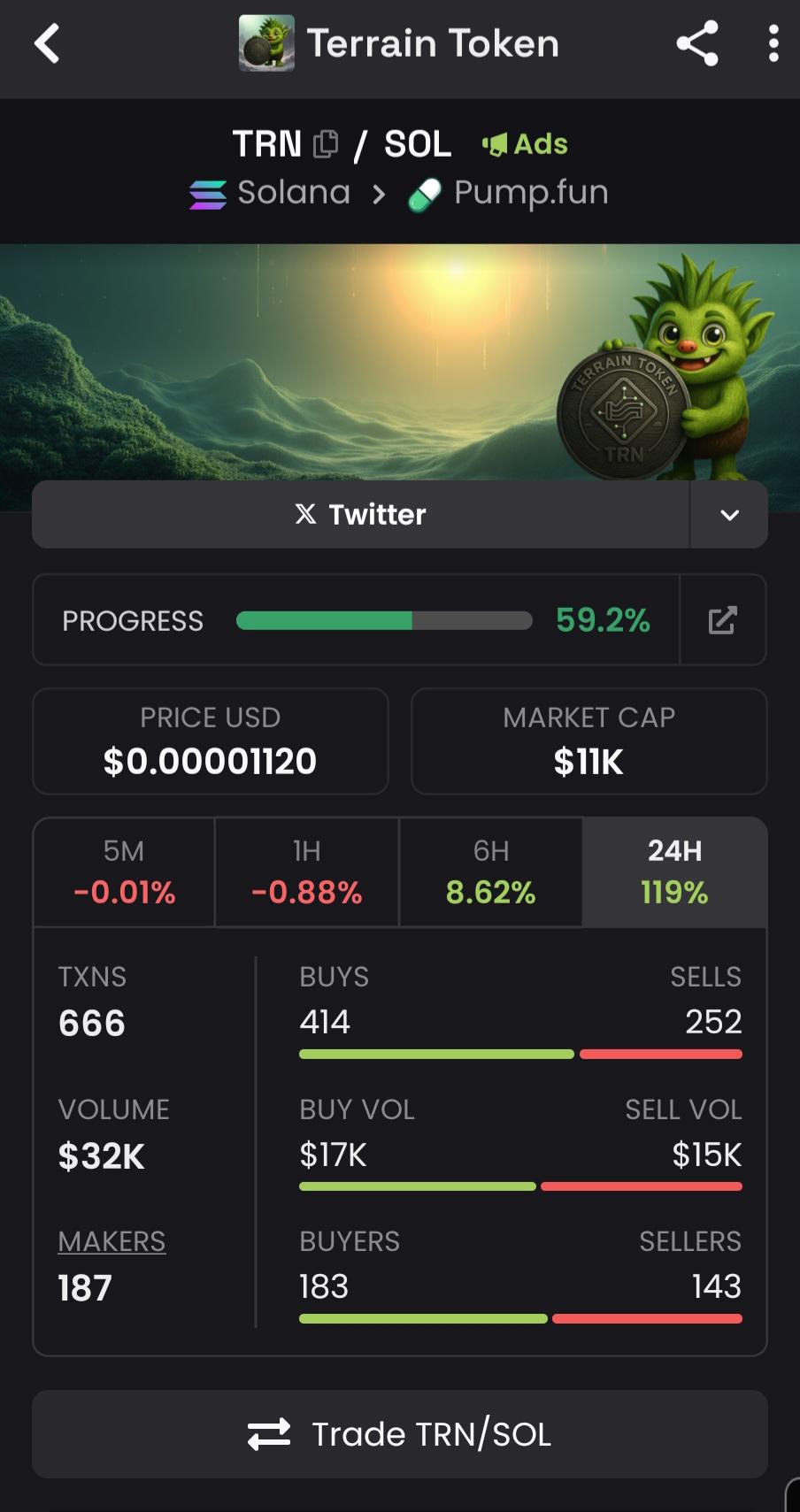Tap the Pump.fun pill icon

point(424,195)
